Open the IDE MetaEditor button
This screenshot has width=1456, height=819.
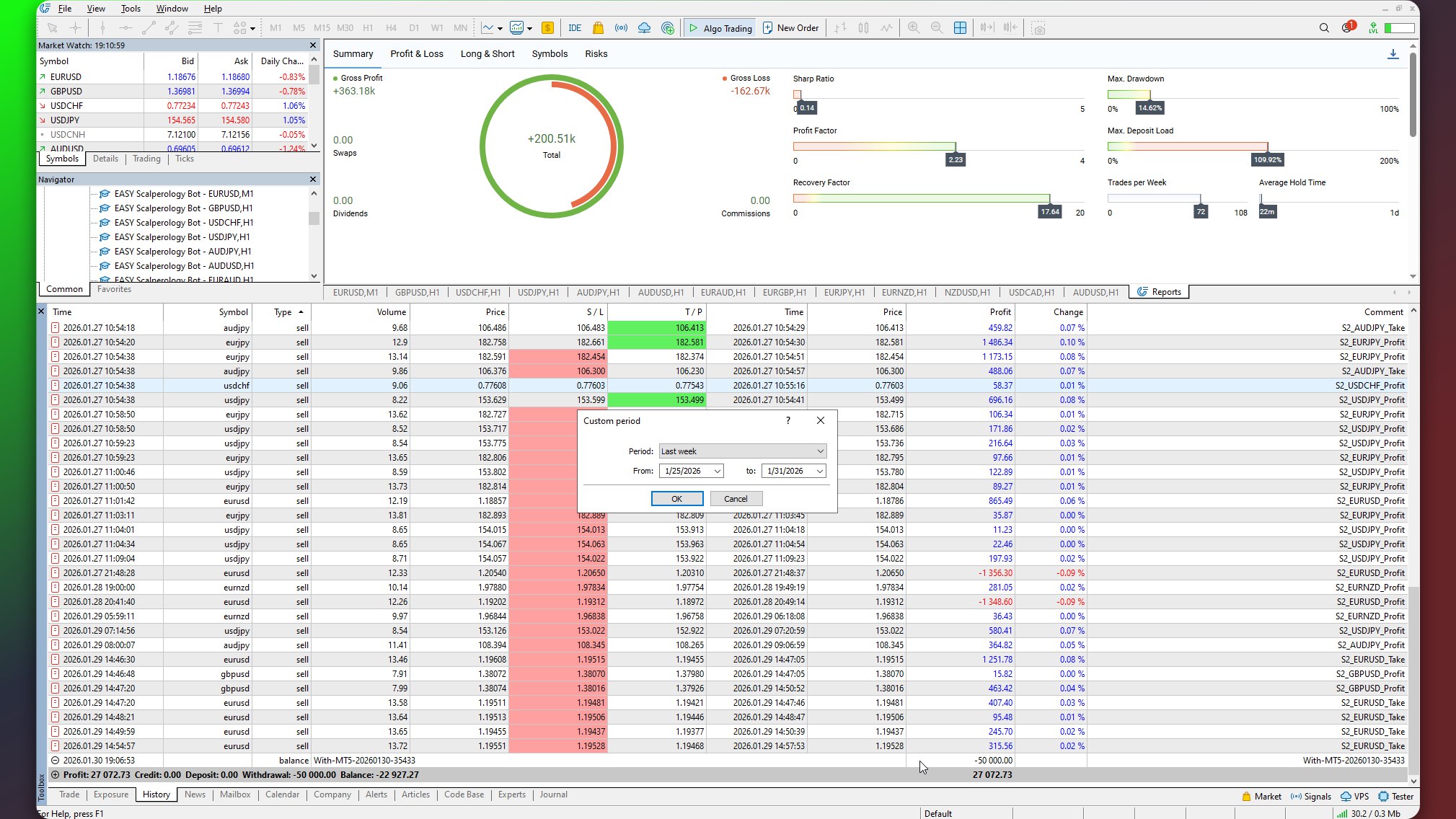[575, 28]
